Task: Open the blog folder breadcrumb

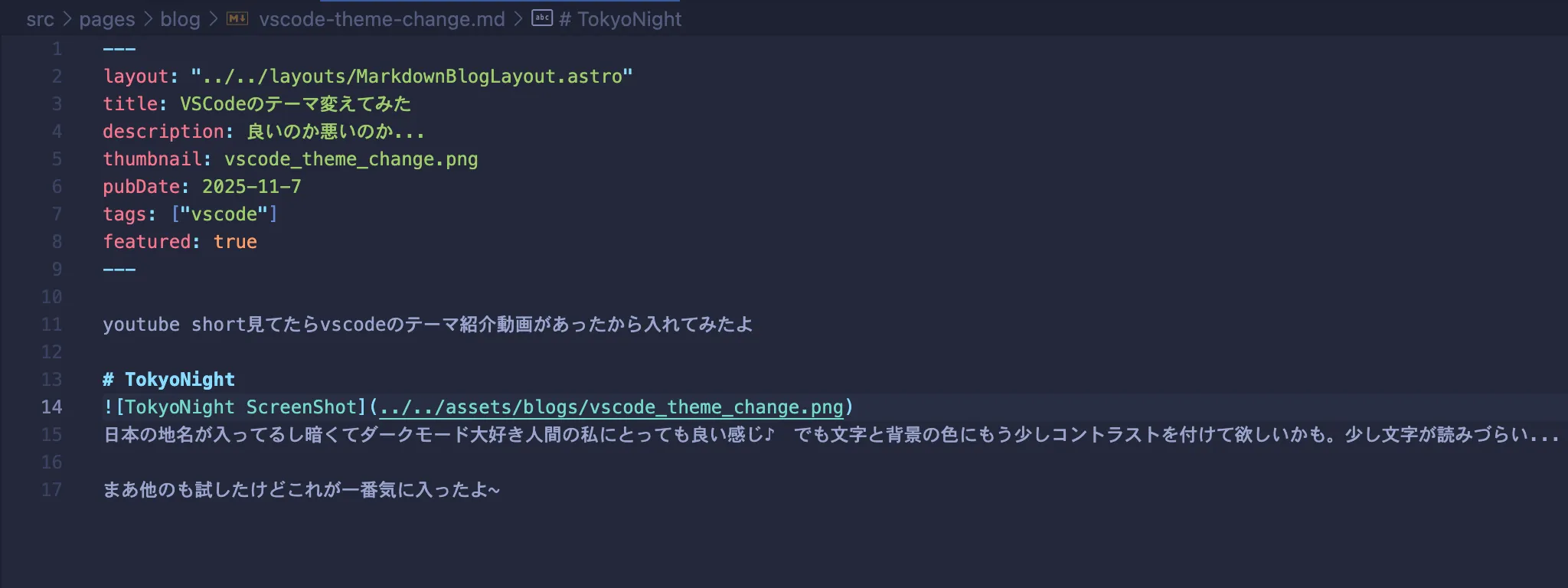Action: point(181,19)
